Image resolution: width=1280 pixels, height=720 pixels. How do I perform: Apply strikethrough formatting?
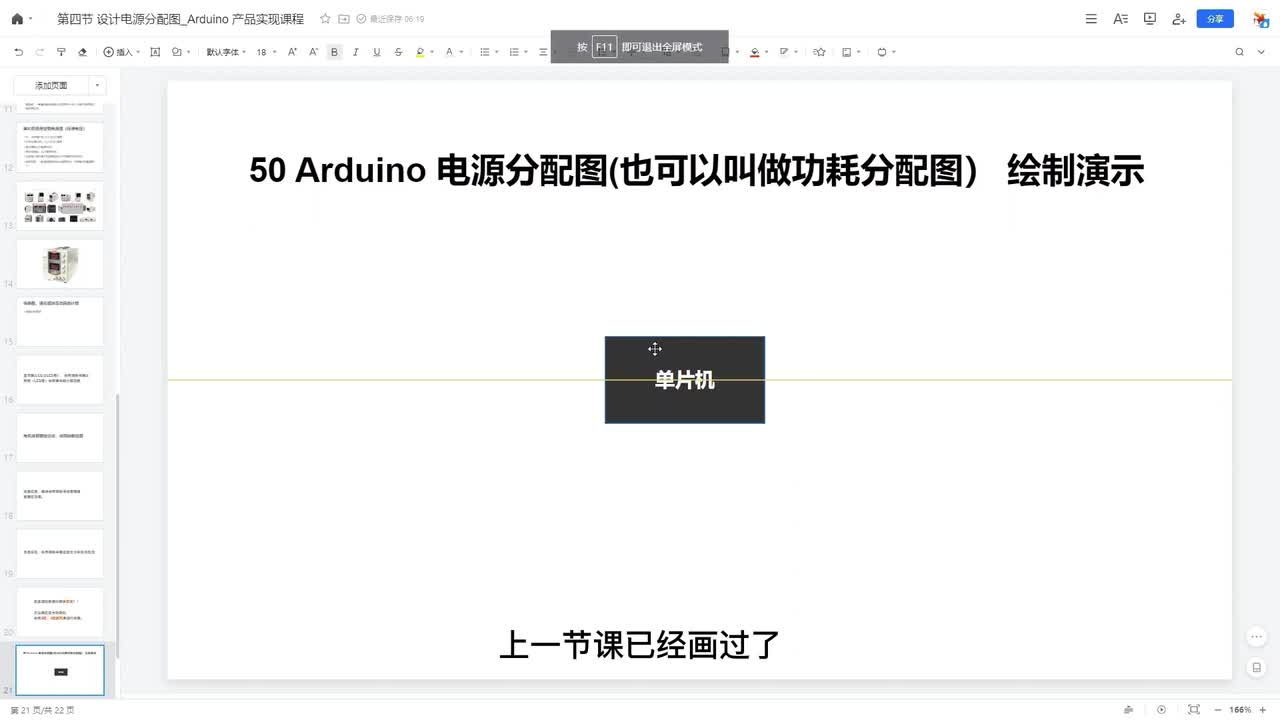pos(398,52)
